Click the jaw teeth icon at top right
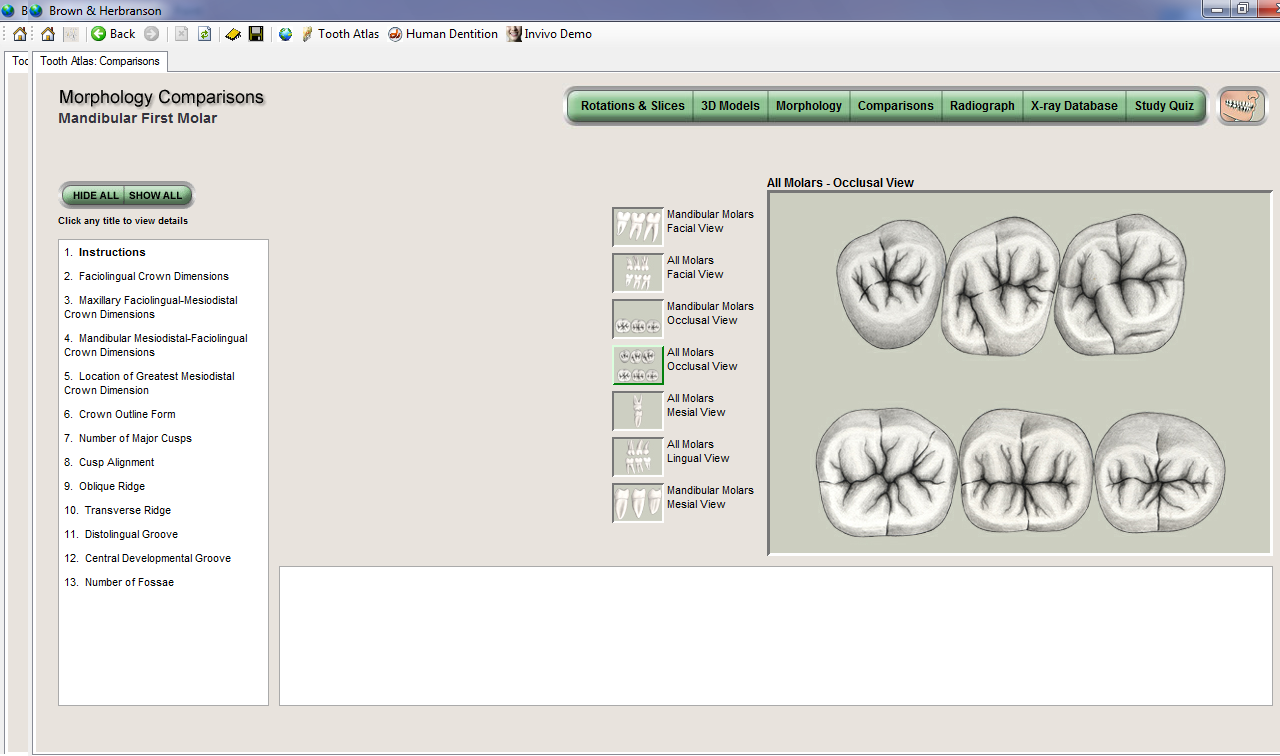 (1242, 105)
